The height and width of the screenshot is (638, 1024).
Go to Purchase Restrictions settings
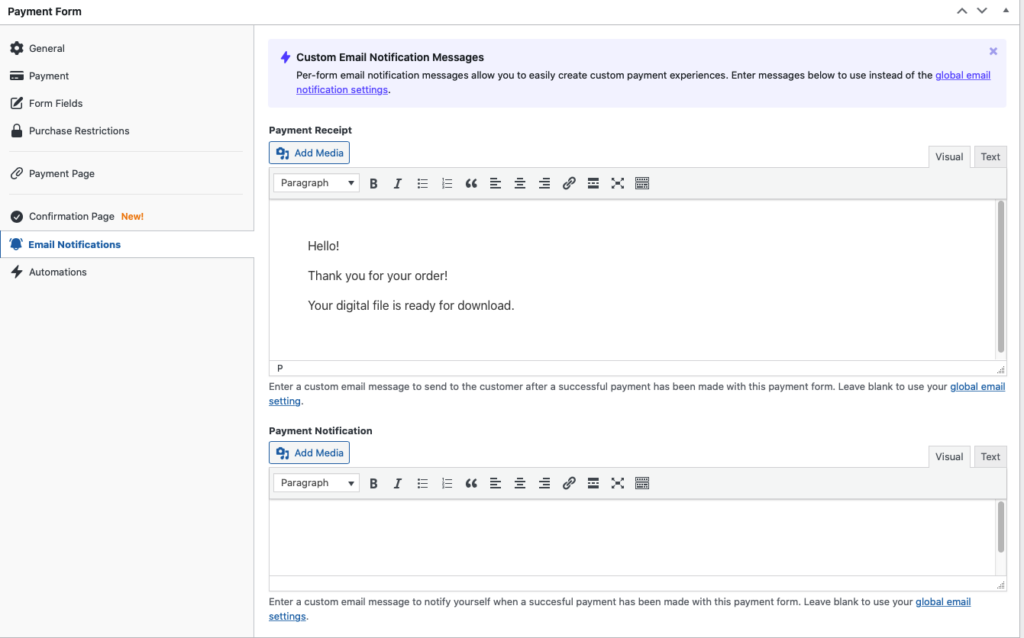[x=79, y=131]
